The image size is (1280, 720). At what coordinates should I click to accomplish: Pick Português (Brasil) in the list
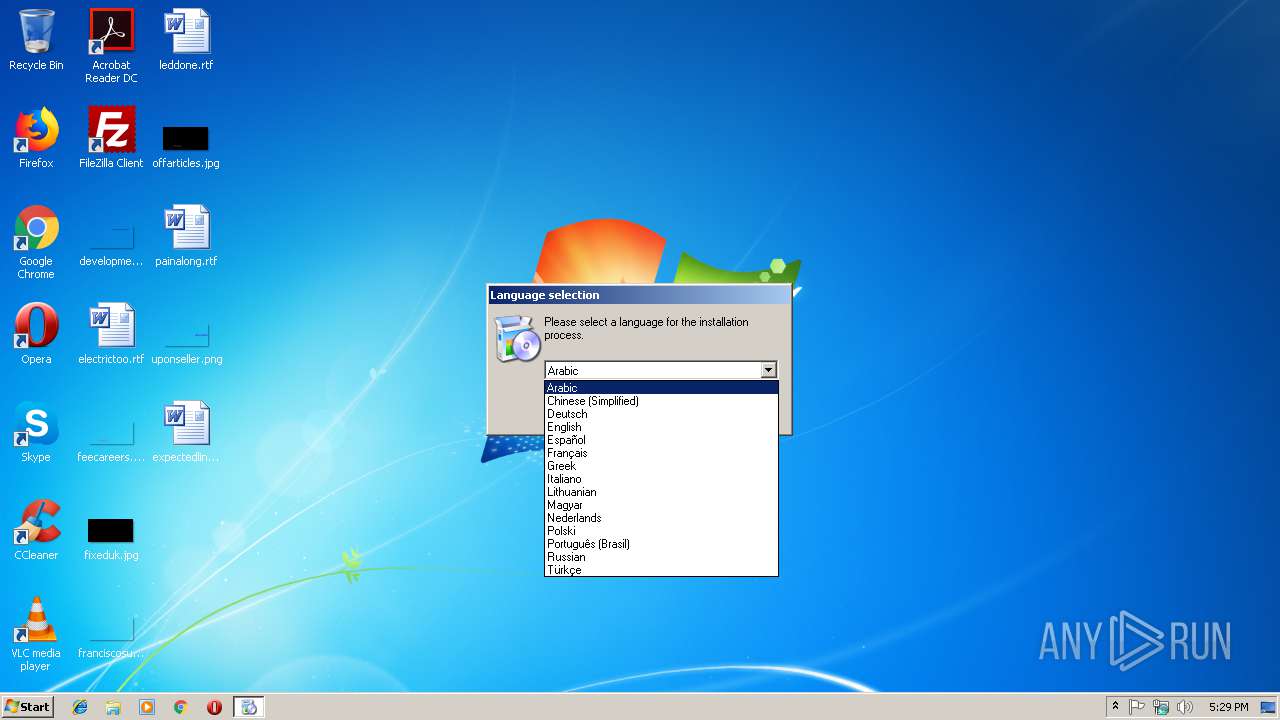[x=661, y=544]
